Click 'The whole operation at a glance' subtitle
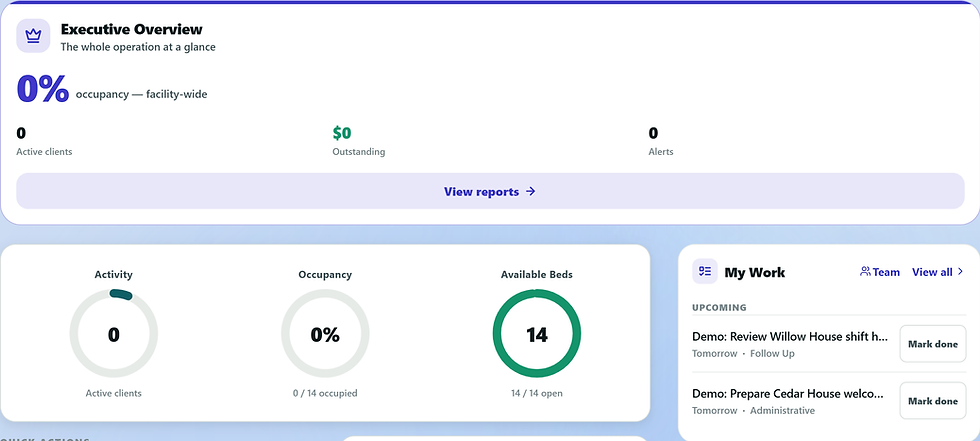980x441 pixels. 138,47
